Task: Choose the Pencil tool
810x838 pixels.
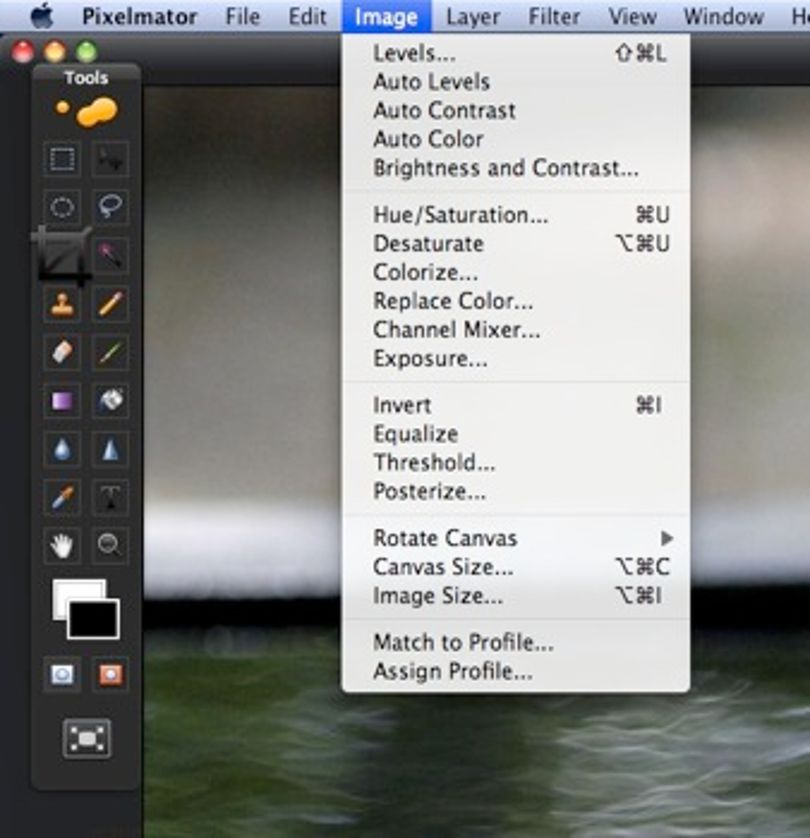Action: [110, 304]
